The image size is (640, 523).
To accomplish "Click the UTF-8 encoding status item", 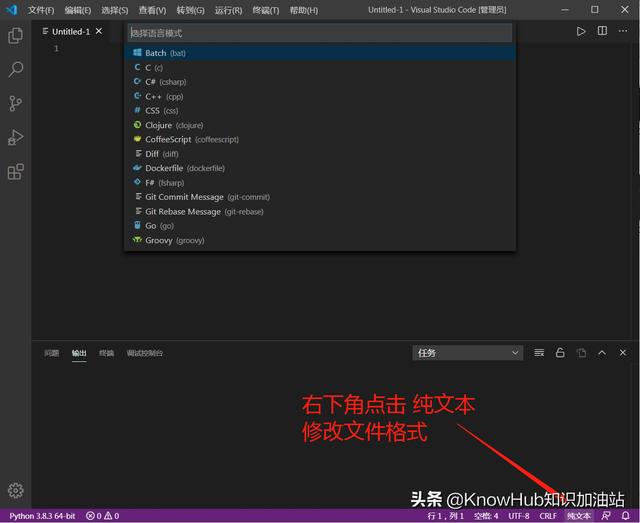I will point(519,516).
